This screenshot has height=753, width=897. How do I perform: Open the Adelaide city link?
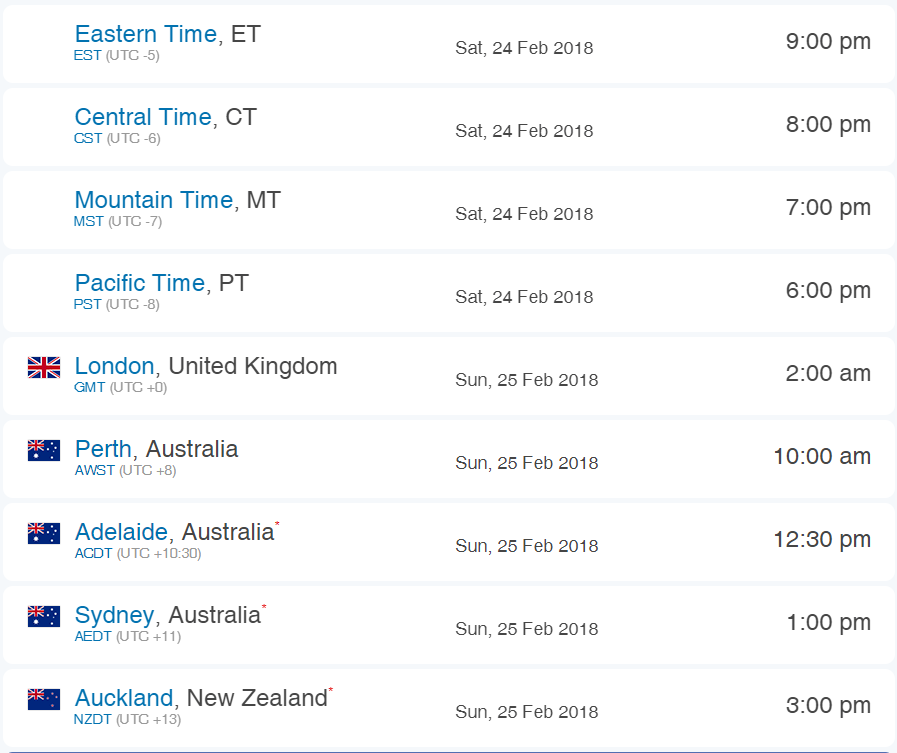coord(121,532)
